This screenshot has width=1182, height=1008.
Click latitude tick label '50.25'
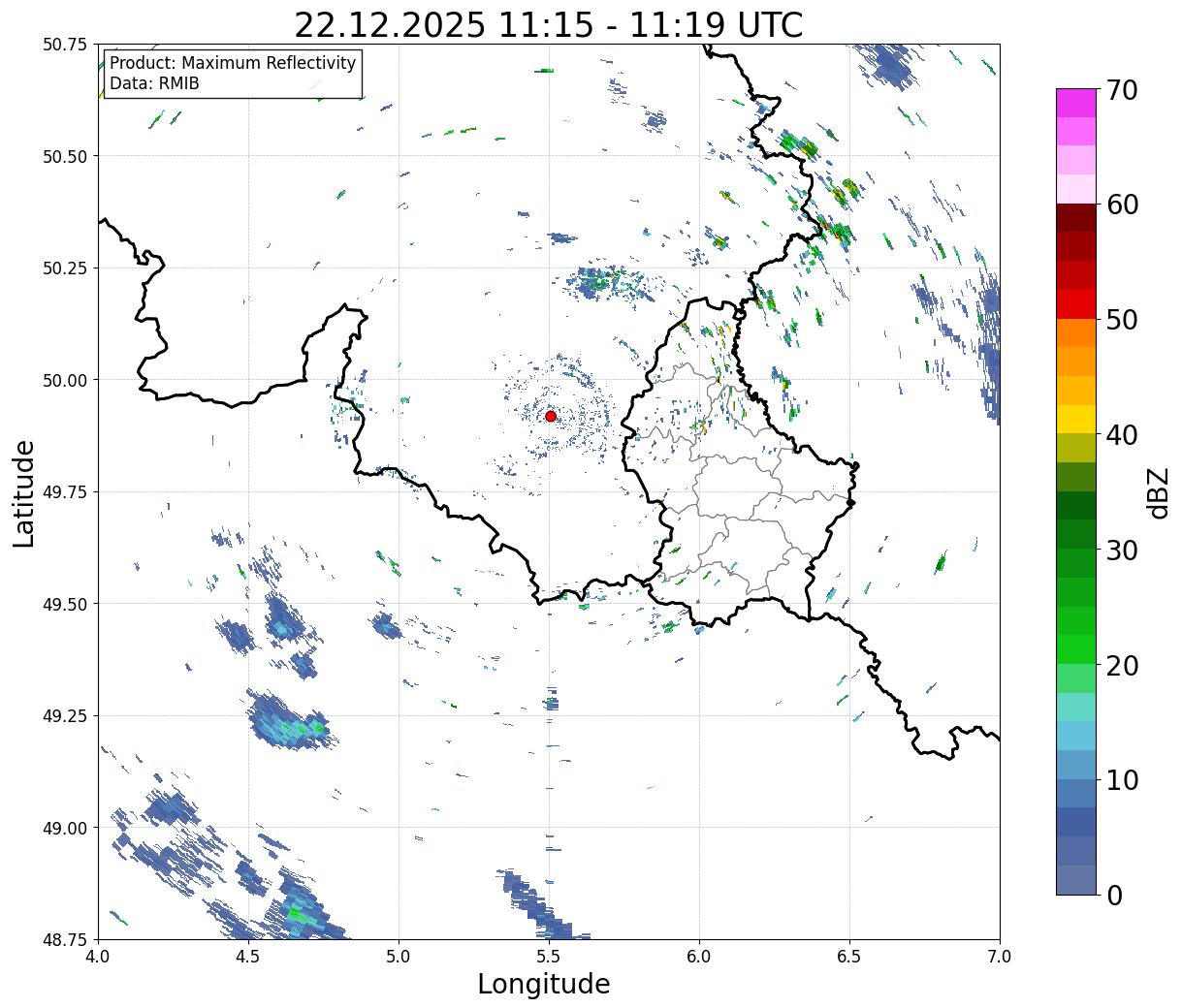[x=64, y=268]
